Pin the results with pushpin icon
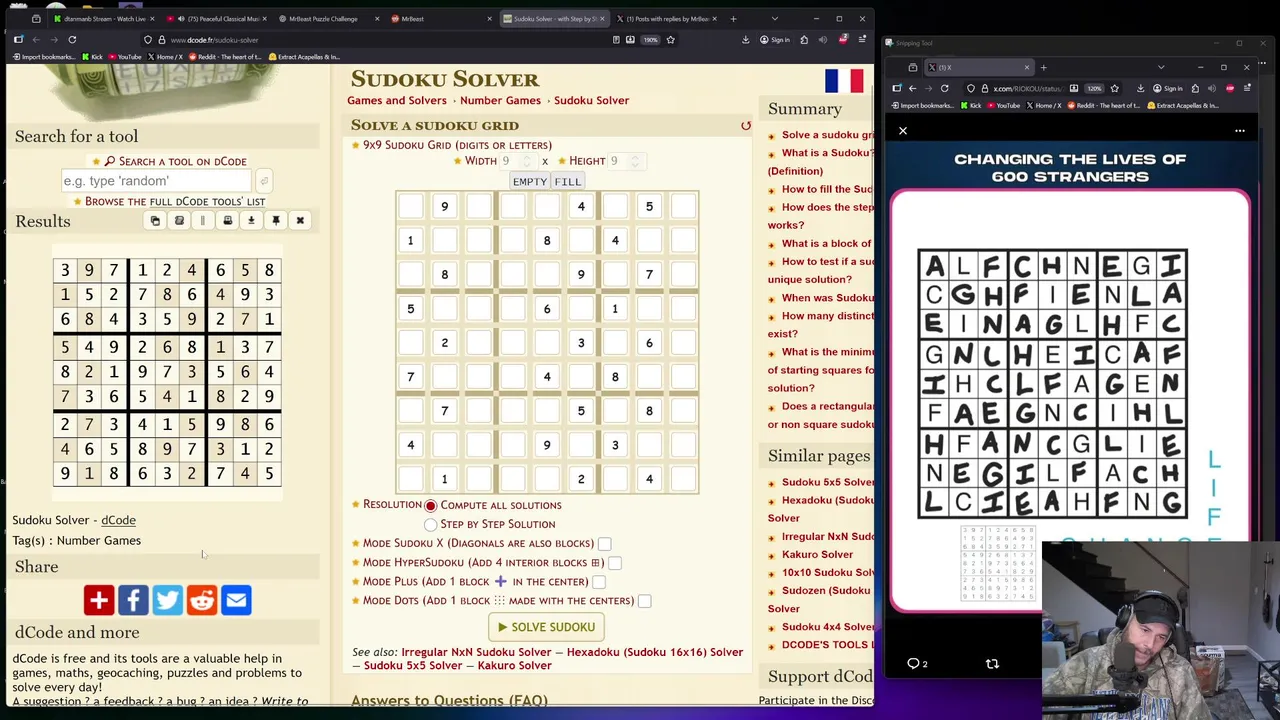 pos(276,221)
